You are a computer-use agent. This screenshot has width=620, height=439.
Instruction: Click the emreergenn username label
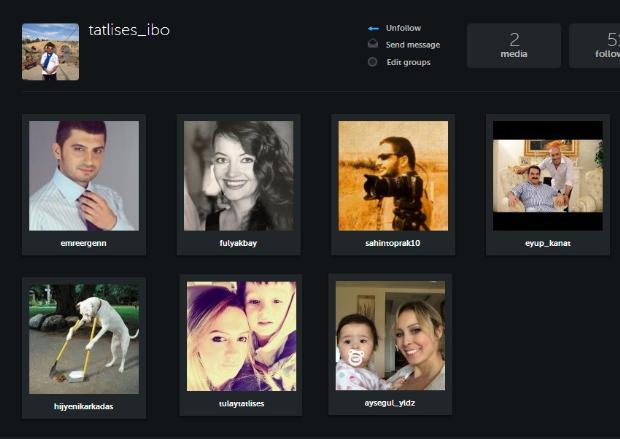click(83, 243)
